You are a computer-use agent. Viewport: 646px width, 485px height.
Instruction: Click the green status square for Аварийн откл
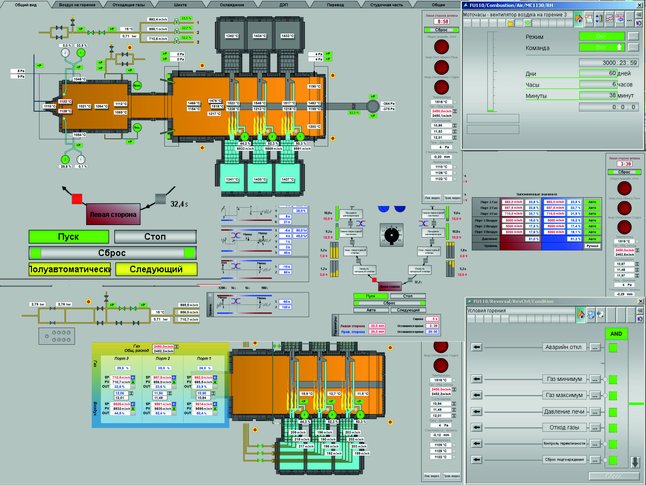coord(613,348)
